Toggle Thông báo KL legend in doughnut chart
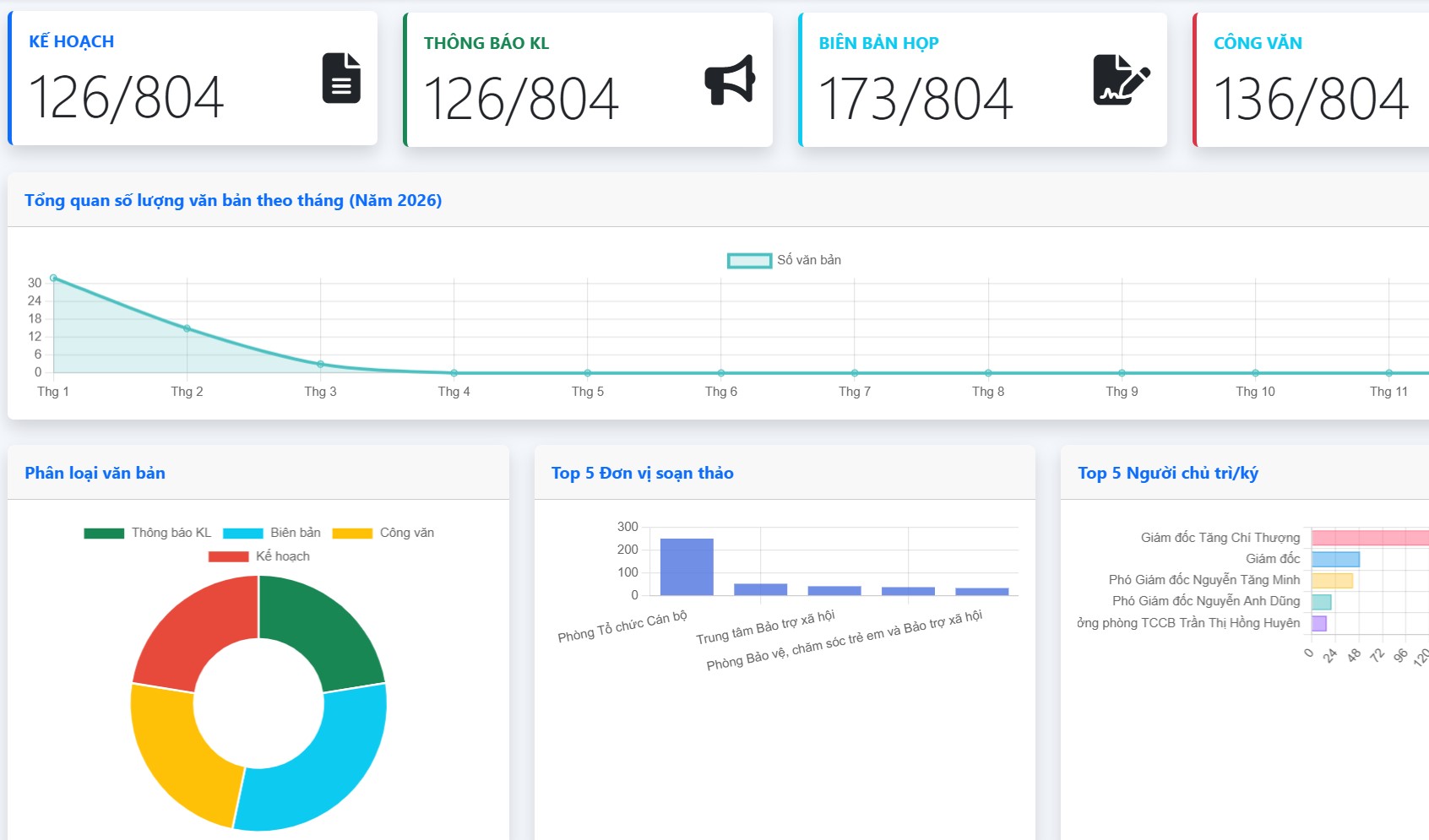Image resolution: width=1429 pixels, height=840 pixels. tap(148, 533)
